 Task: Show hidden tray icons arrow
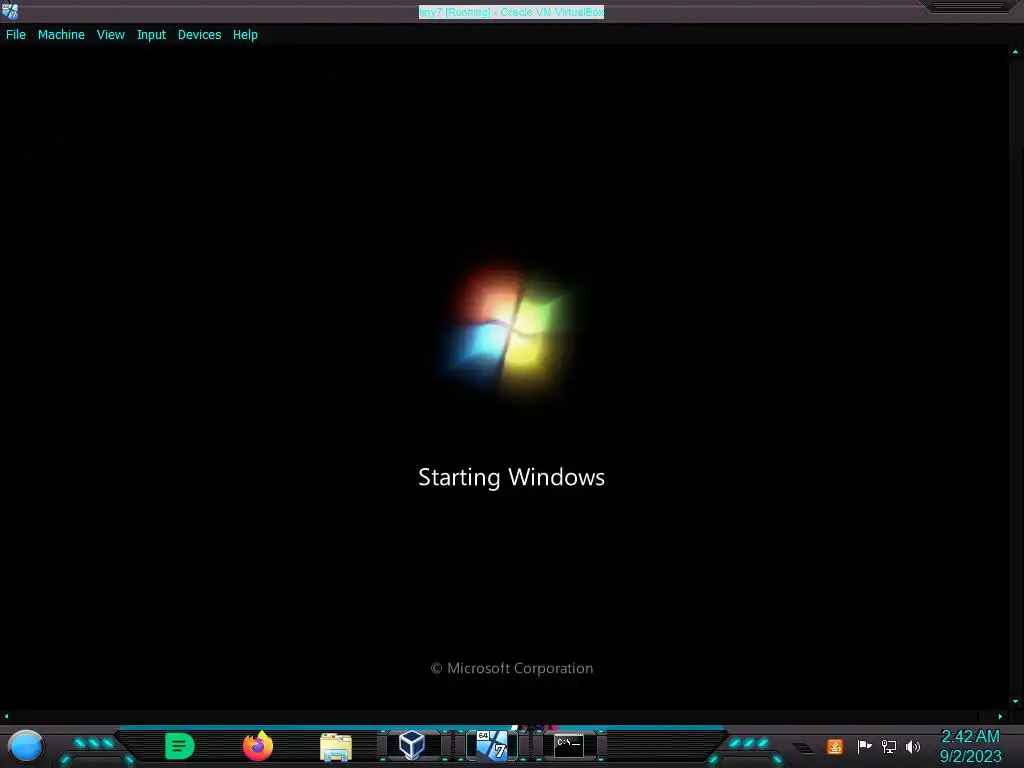pos(804,748)
